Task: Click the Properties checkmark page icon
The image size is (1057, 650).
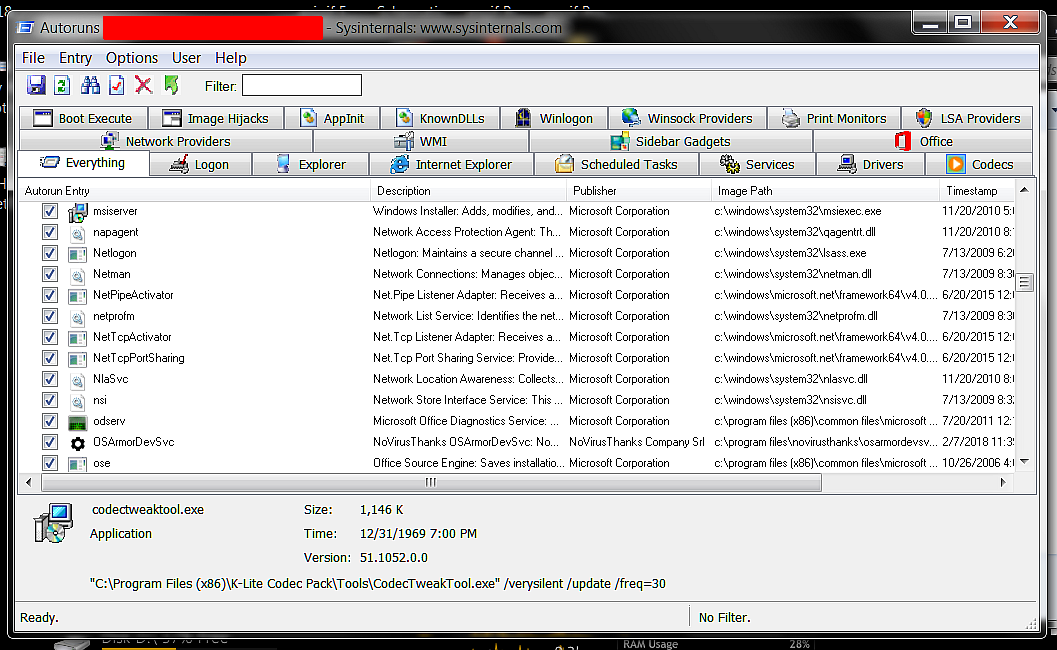Action: coord(117,86)
